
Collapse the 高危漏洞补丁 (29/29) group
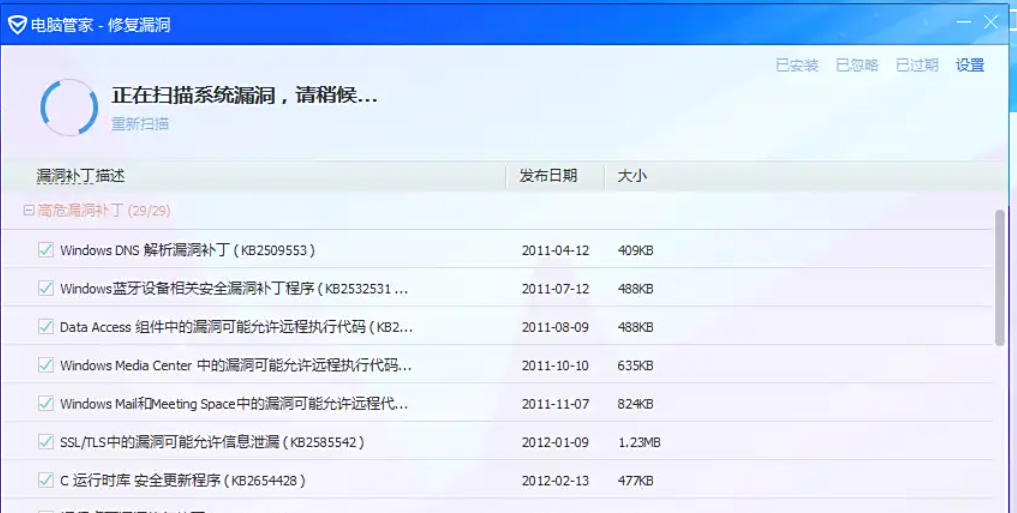coord(29,211)
